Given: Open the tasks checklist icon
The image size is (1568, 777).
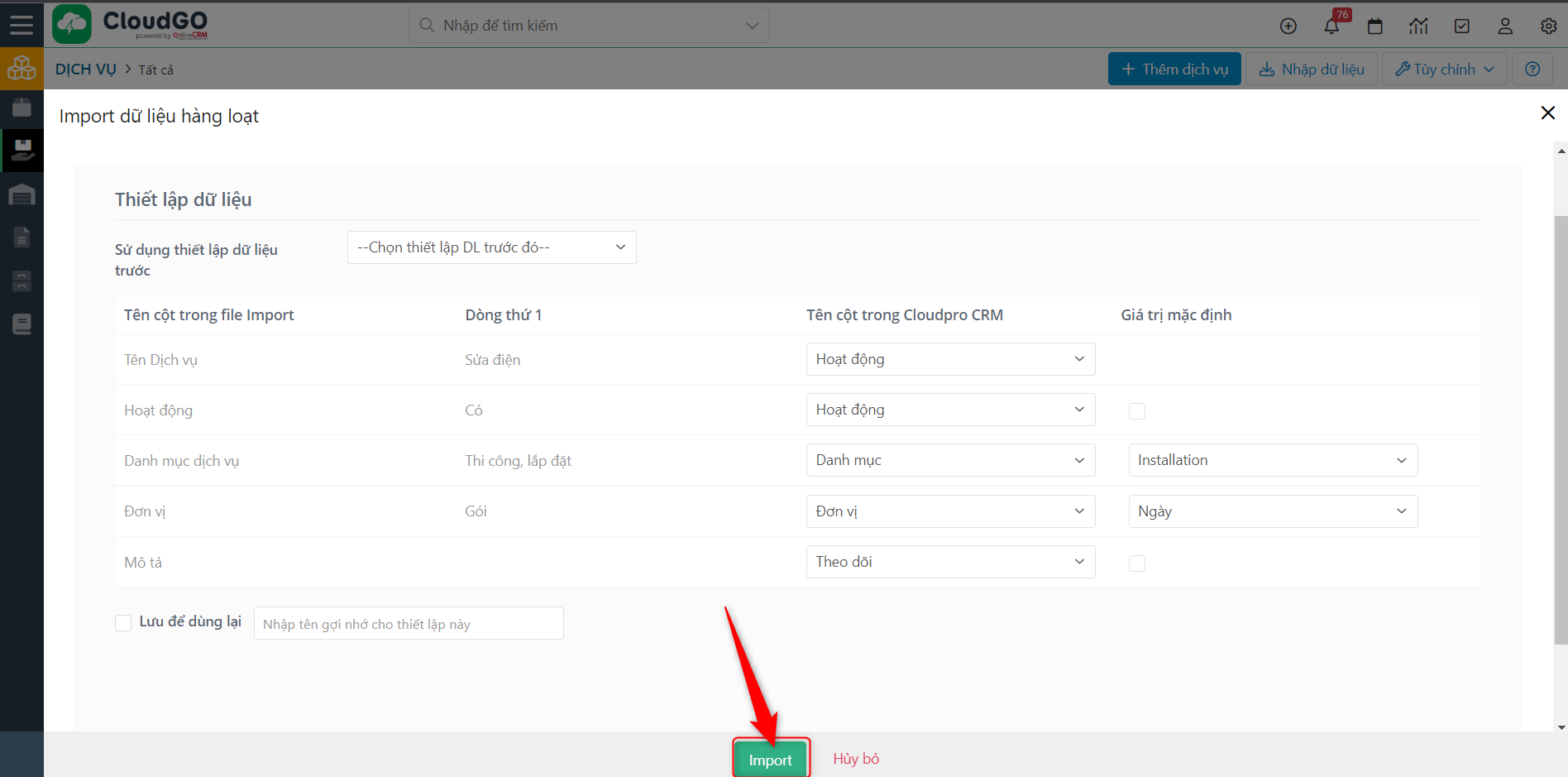Looking at the screenshot, I should pyautogui.click(x=1461, y=26).
